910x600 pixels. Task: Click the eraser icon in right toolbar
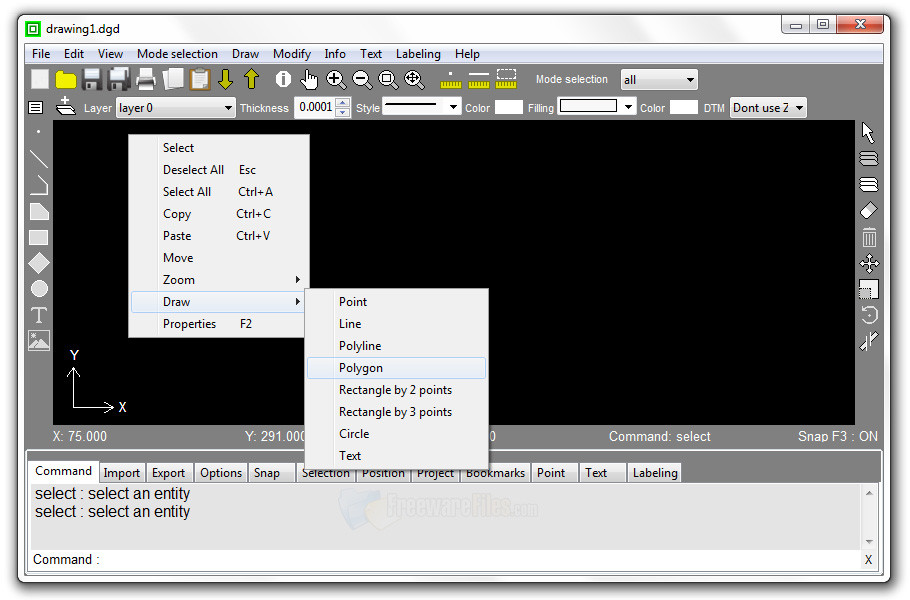pos(869,211)
